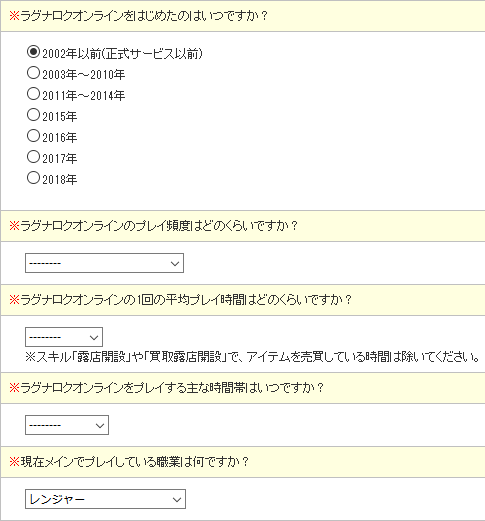
Task: Click the 1回の平均プレイ時間 question heading
Action: 181,300
